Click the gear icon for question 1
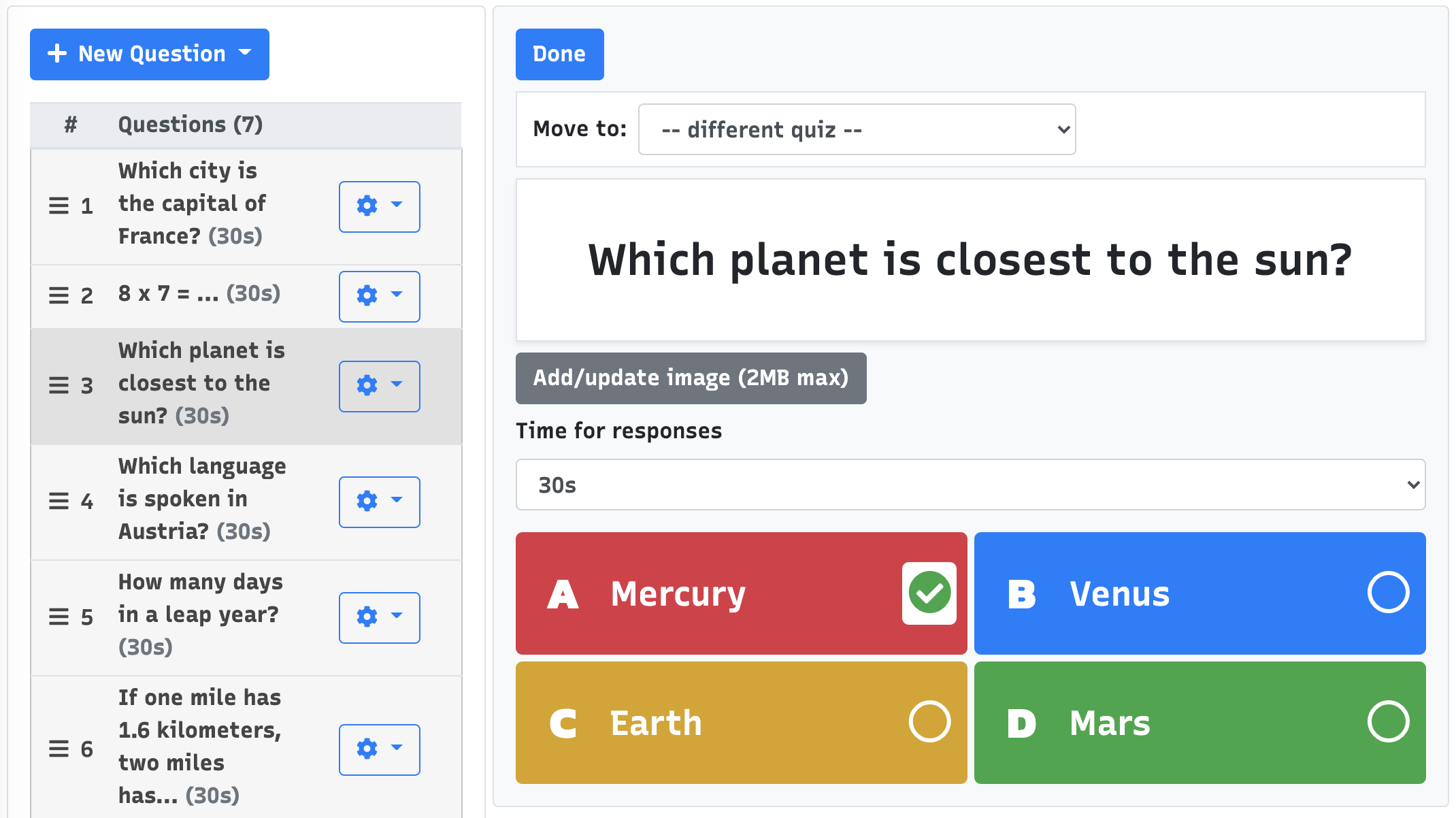The width and height of the screenshot is (1456, 818). click(x=366, y=205)
